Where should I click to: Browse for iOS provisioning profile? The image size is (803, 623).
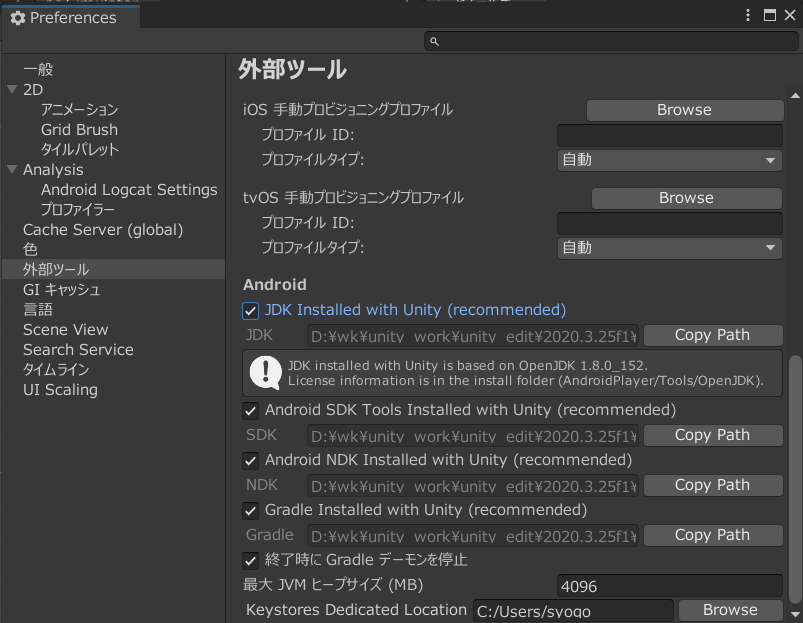[x=685, y=110]
